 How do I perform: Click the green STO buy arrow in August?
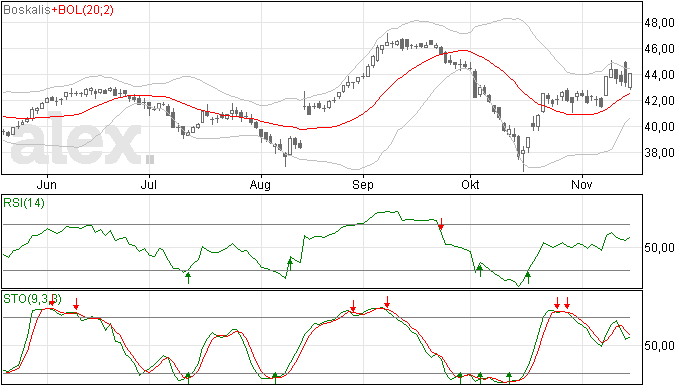[x=275, y=378]
